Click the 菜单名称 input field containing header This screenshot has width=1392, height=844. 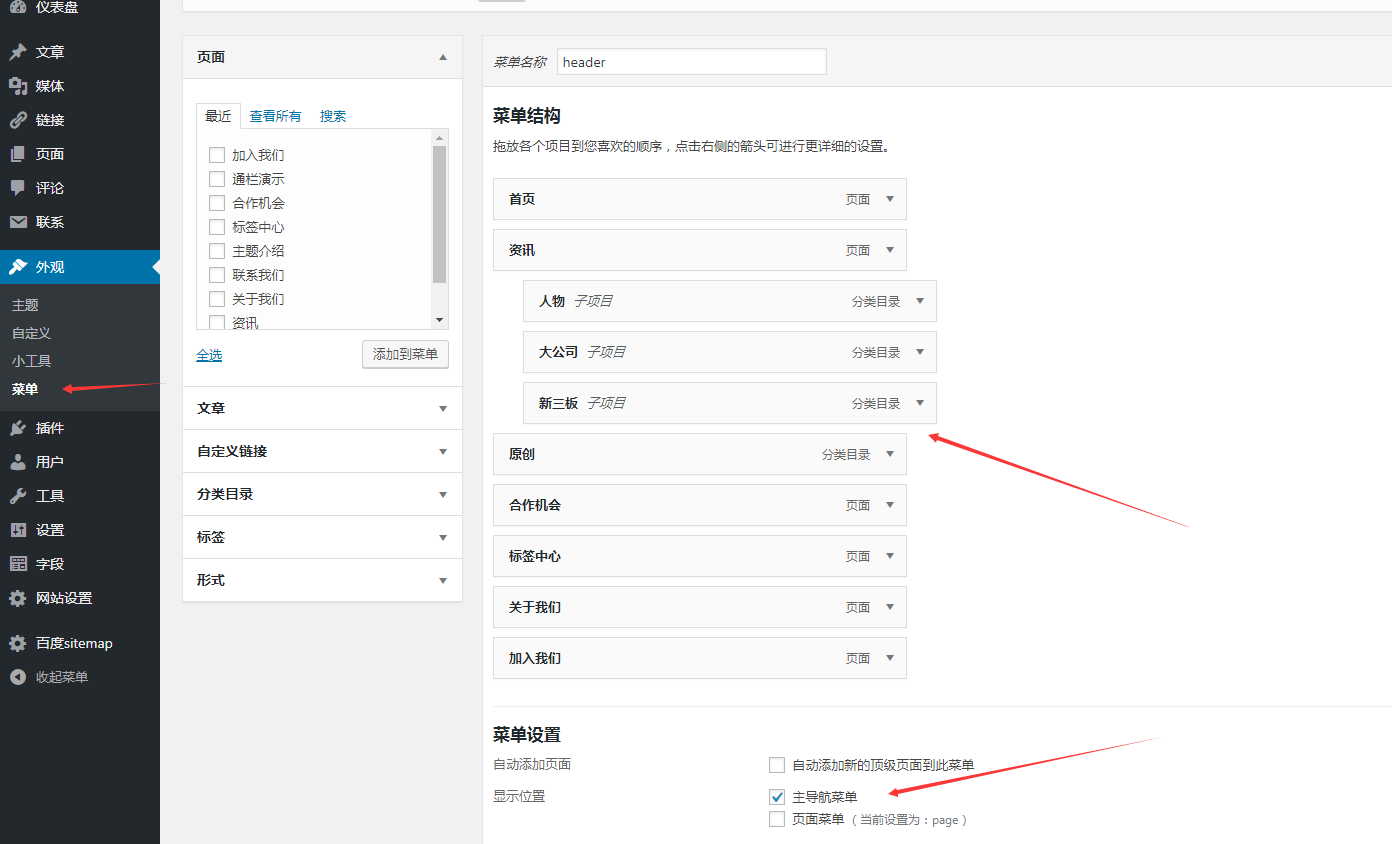point(691,62)
